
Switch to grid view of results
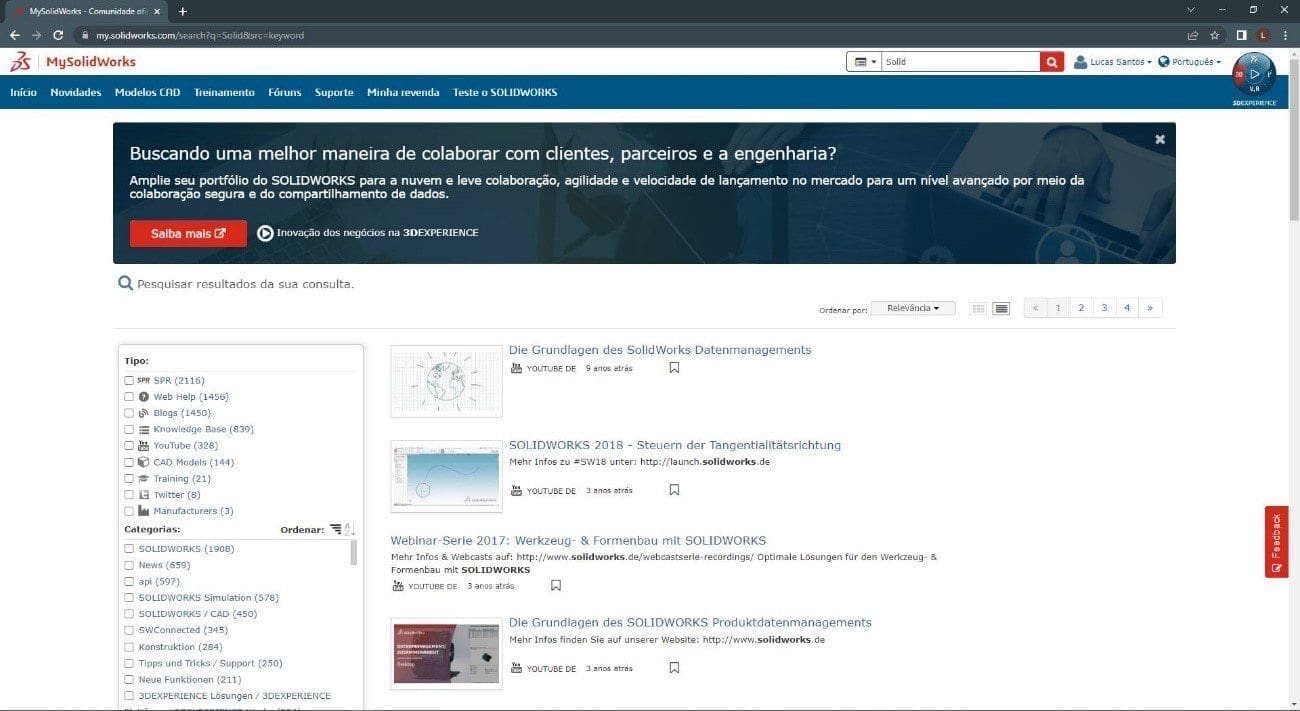tap(979, 308)
